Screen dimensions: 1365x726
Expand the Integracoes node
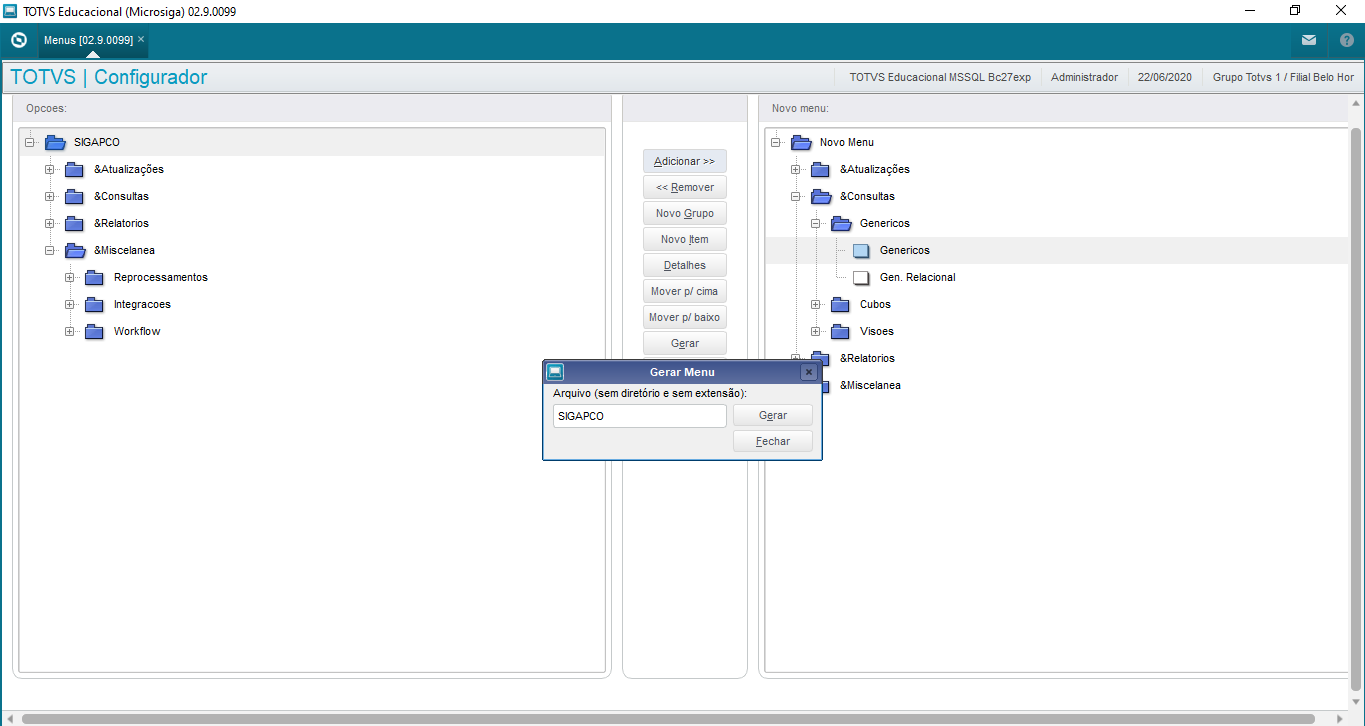70,304
